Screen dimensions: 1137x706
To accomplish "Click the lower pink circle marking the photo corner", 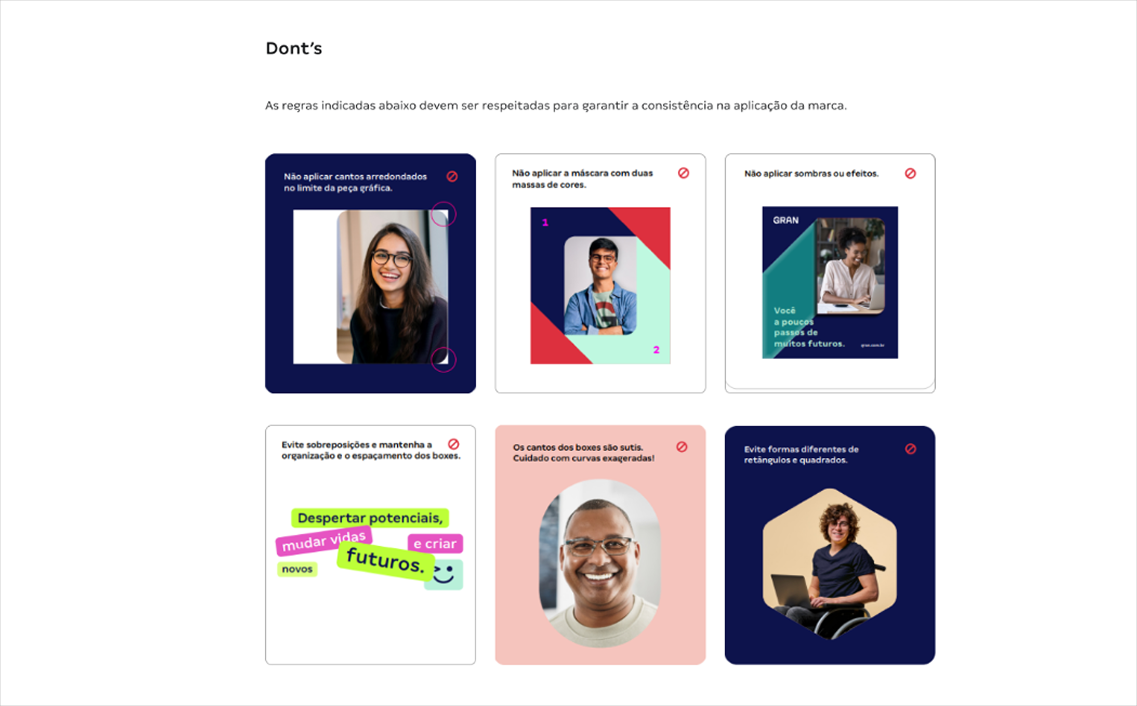I will pos(444,360).
